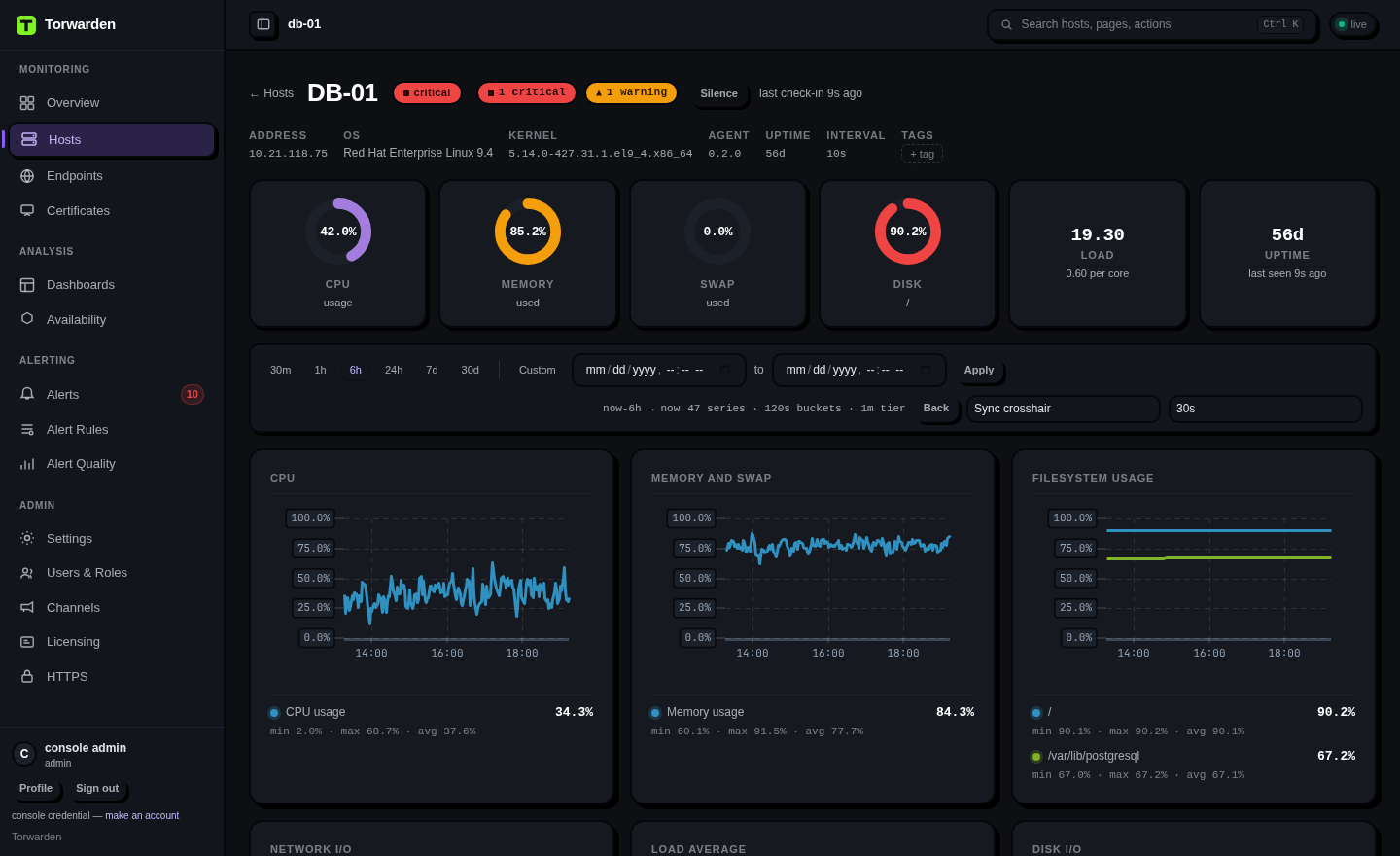Select the 30d time range
The height and width of the screenshot is (856, 1400).
click(x=471, y=370)
